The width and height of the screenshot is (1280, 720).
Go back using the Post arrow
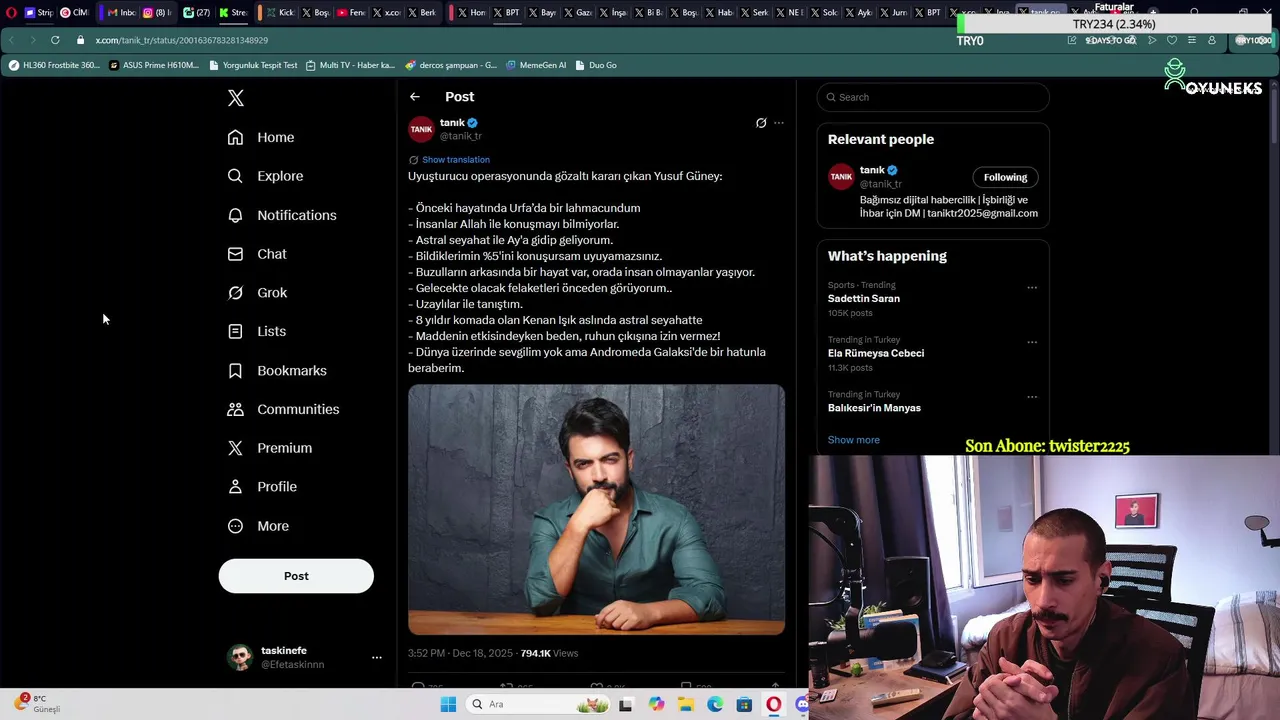[x=415, y=97]
